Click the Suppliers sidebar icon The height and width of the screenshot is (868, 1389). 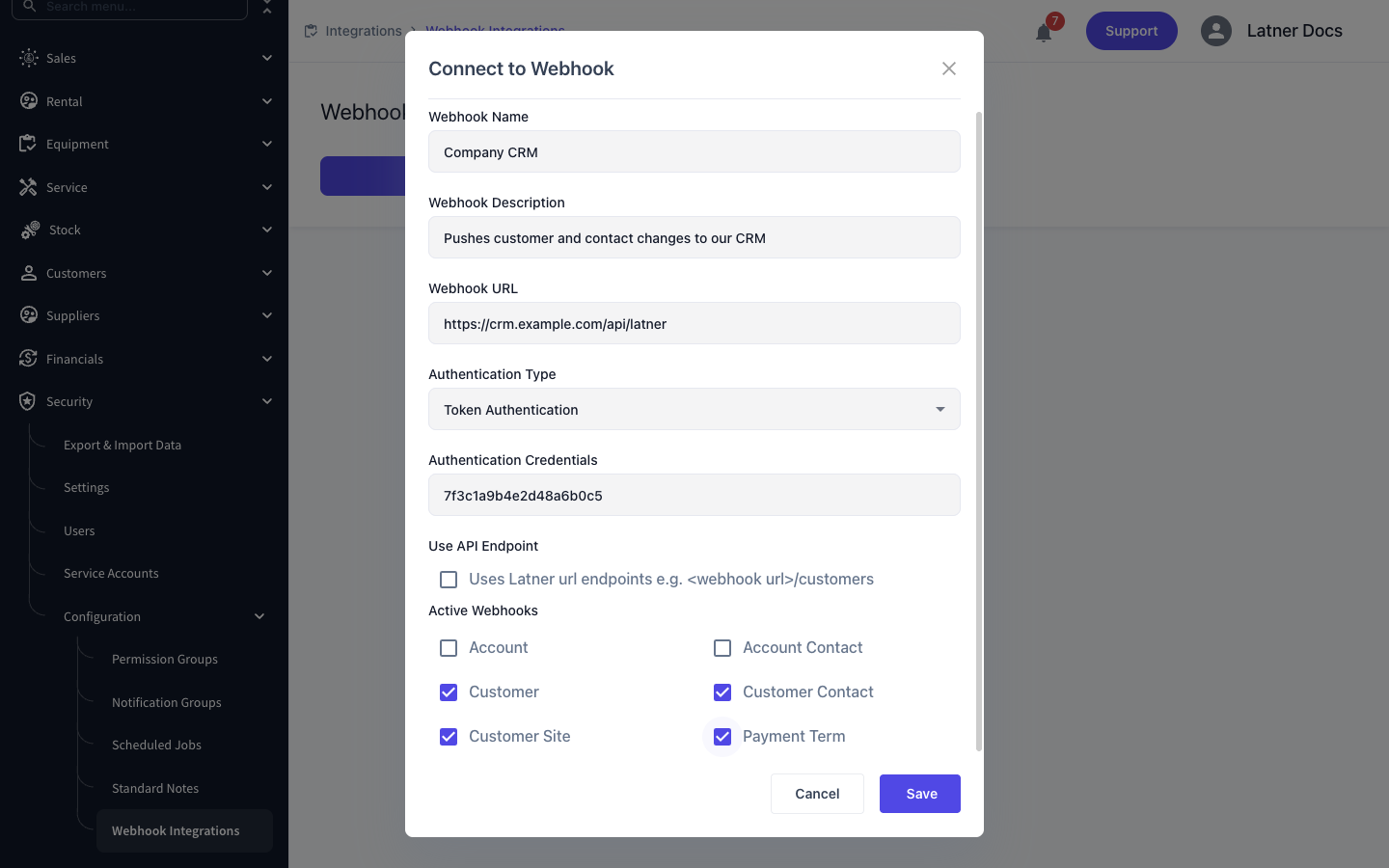pos(29,315)
